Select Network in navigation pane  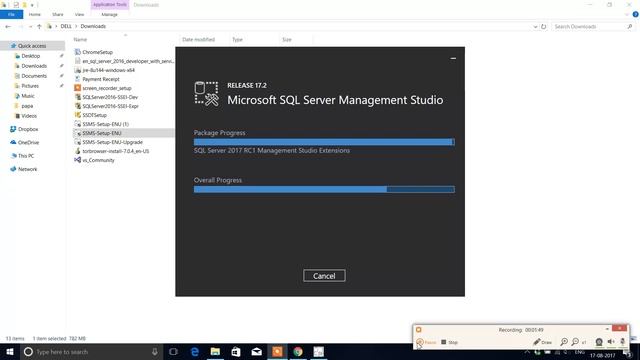pos(27,169)
